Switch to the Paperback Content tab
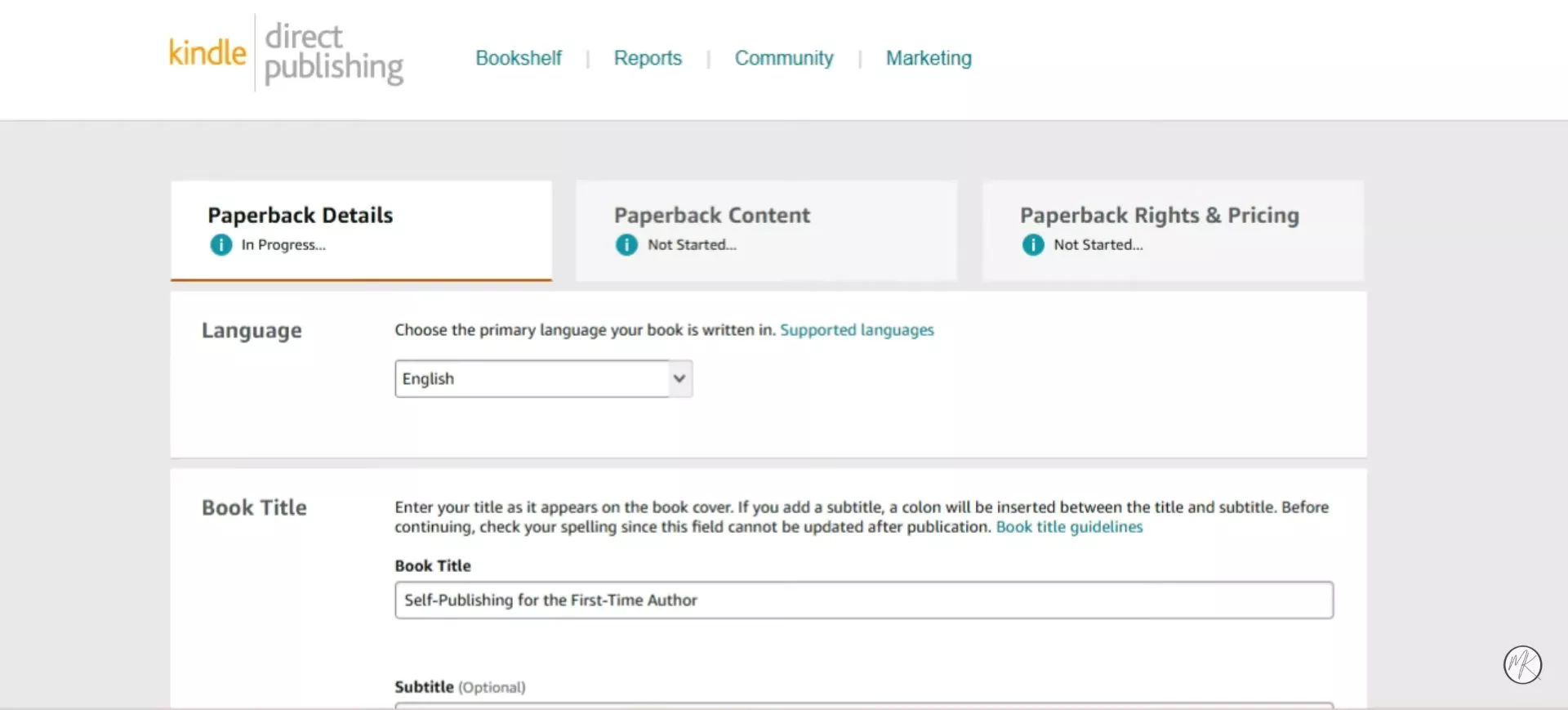Image resolution: width=1568 pixels, height=710 pixels. coord(766,230)
